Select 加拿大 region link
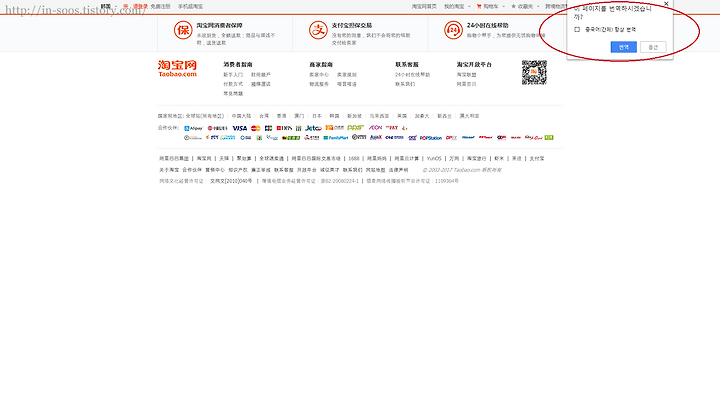Screen dimensions: 720x397 click(x=422, y=116)
